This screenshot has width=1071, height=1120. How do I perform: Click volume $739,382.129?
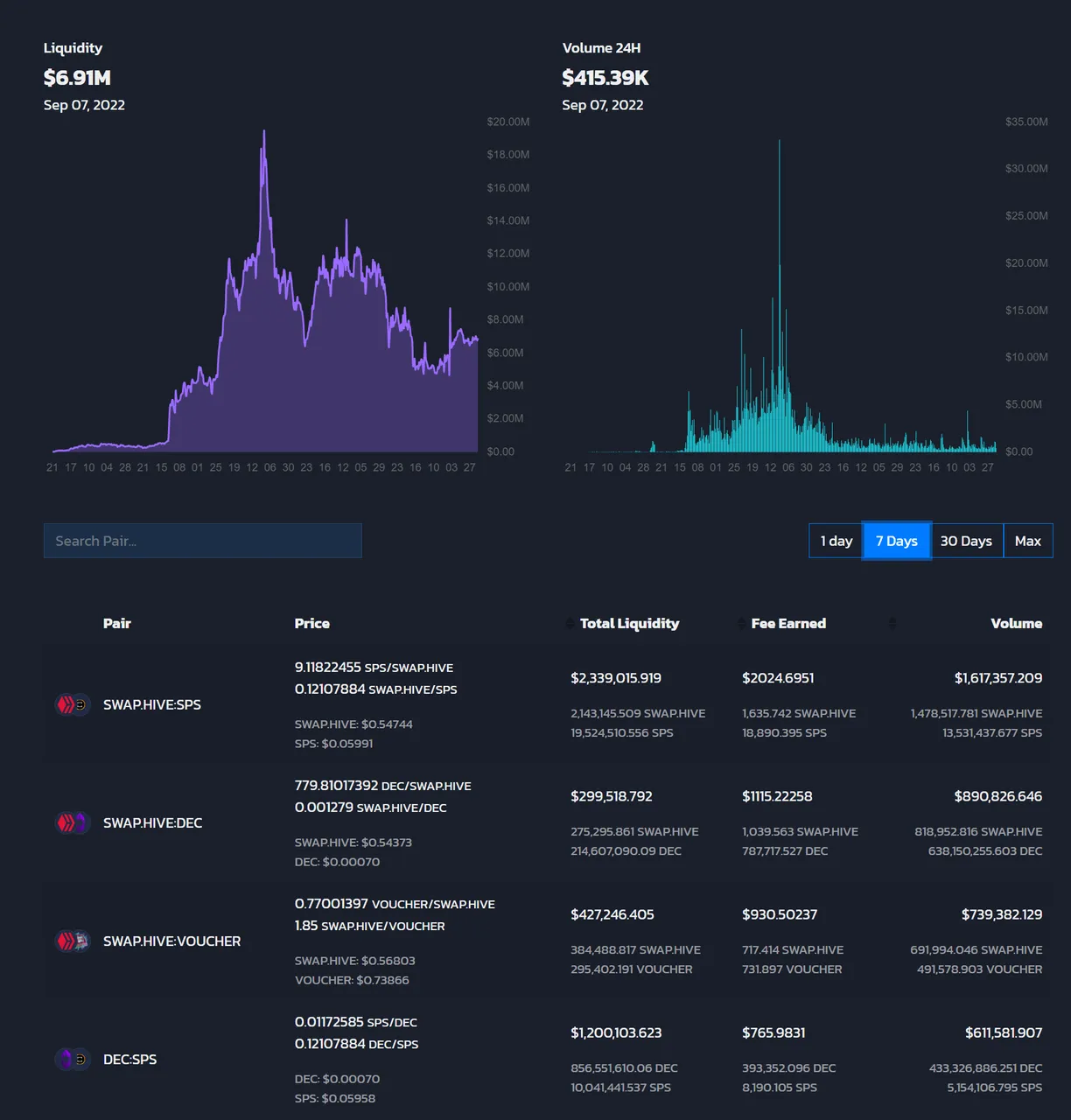coord(1002,914)
